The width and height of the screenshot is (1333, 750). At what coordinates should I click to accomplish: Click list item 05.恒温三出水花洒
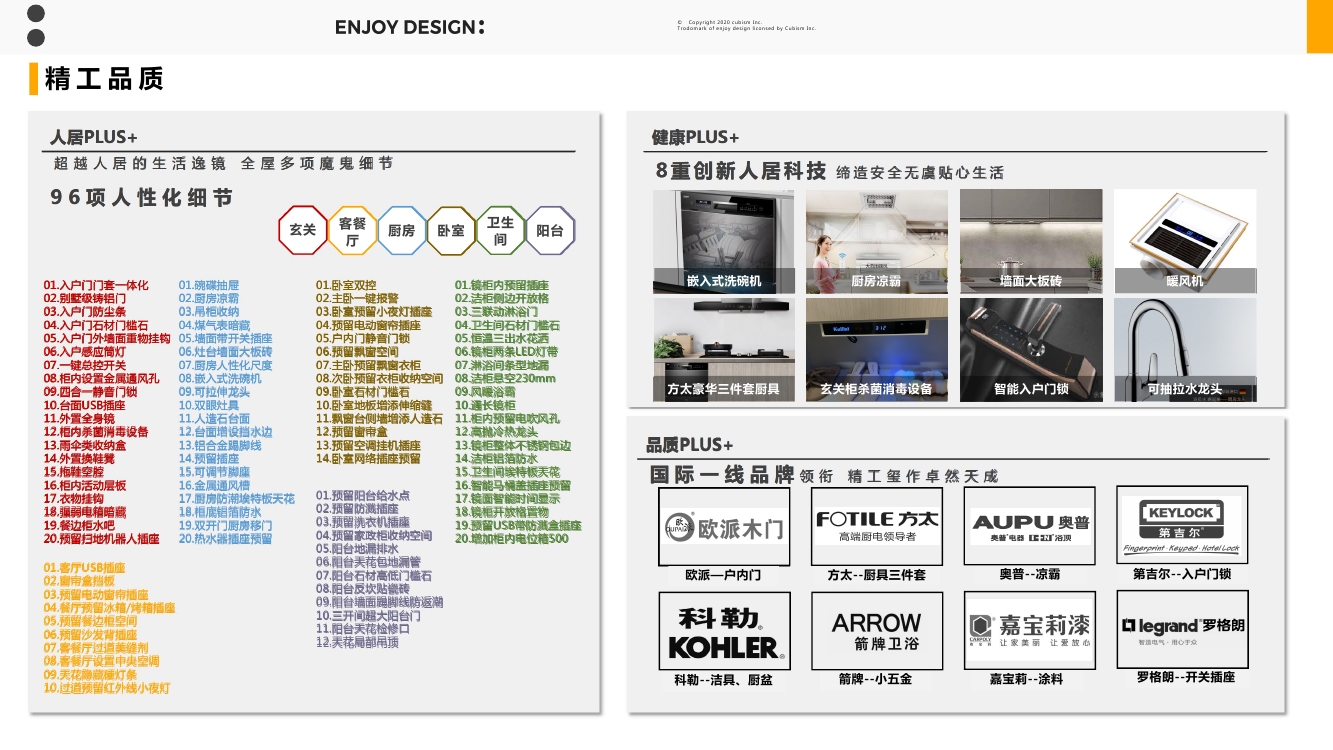click(502, 339)
